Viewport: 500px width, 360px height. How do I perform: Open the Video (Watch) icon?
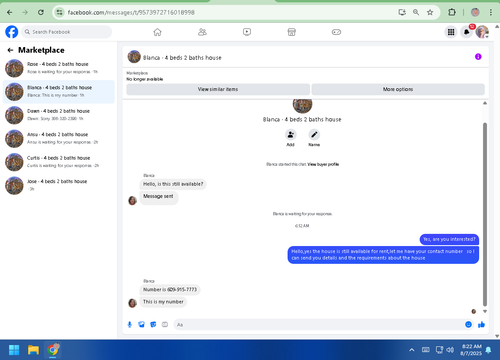click(x=247, y=32)
